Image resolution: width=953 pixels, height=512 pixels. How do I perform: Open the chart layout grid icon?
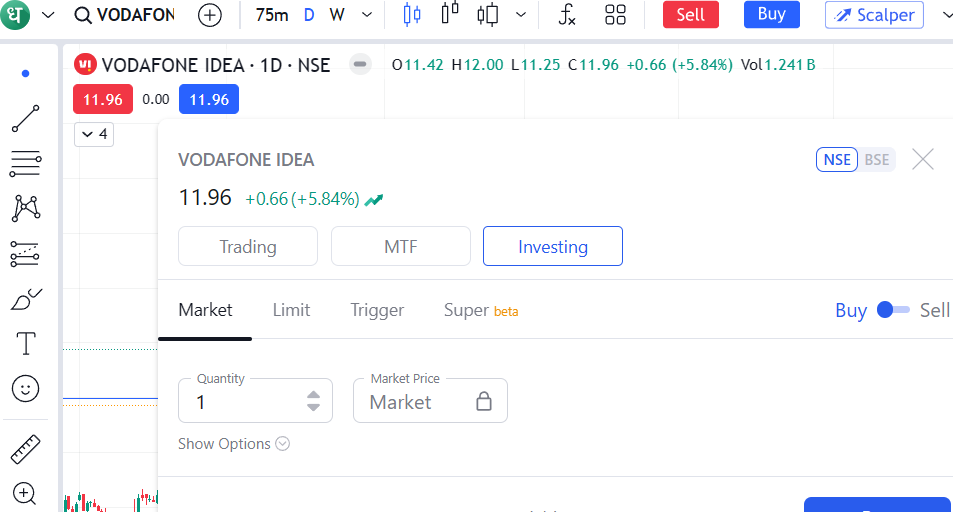(x=616, y=15)
